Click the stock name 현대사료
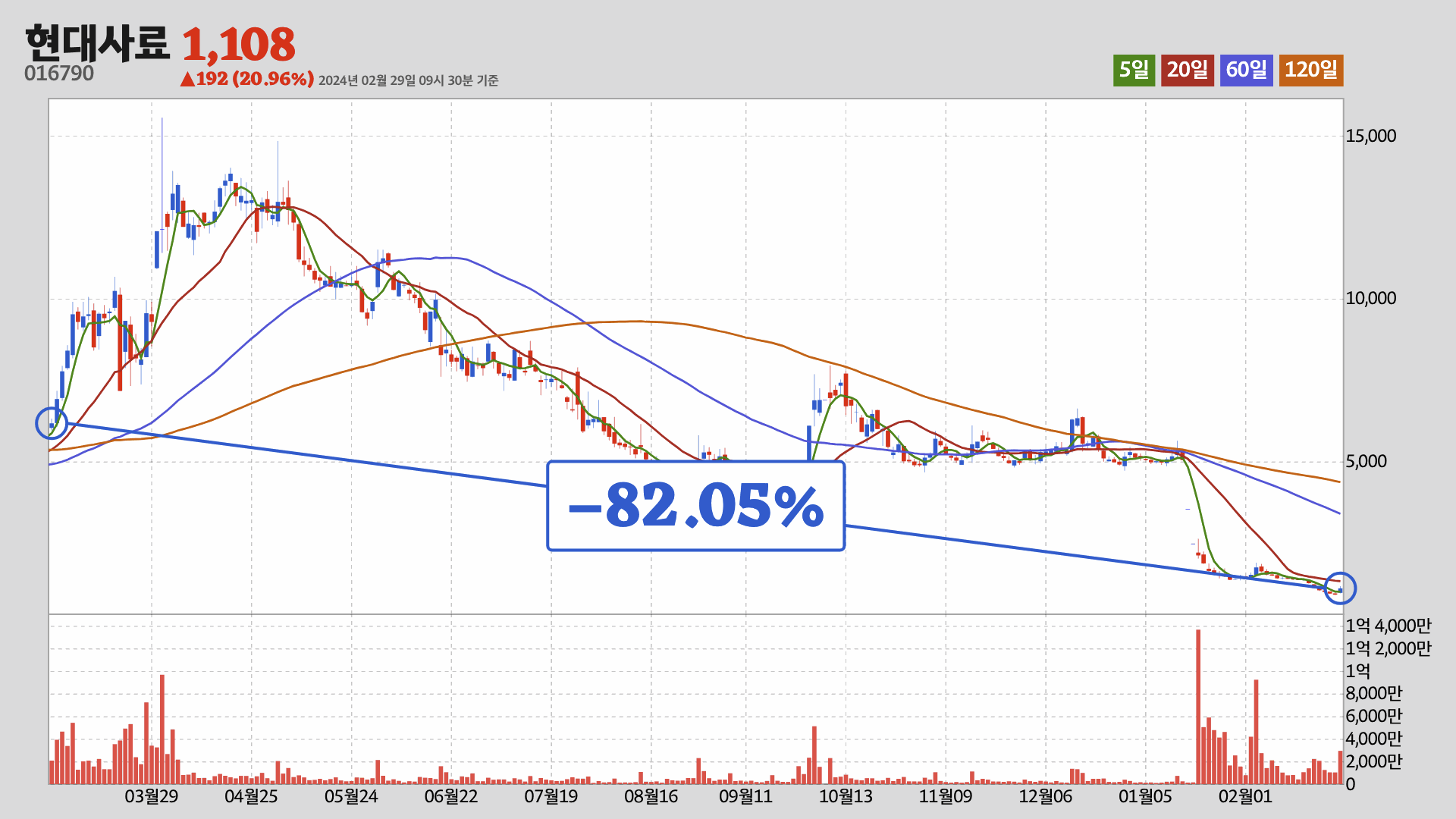1456x819 pixels. tap(97, 43)
